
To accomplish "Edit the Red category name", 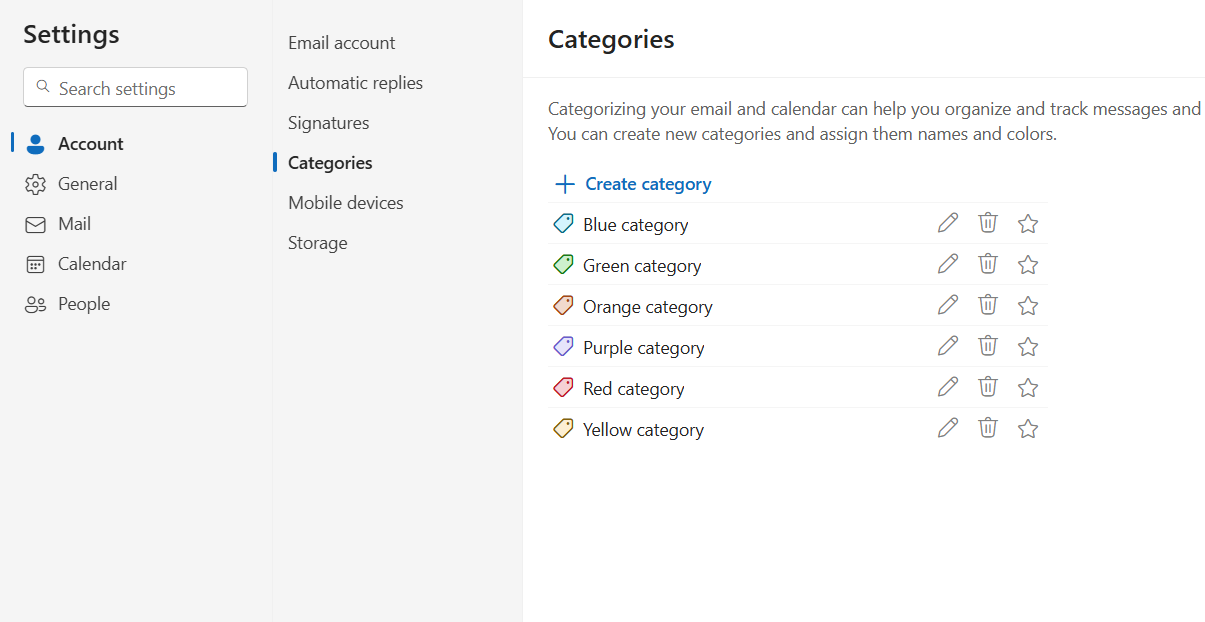I will [948, 387].
